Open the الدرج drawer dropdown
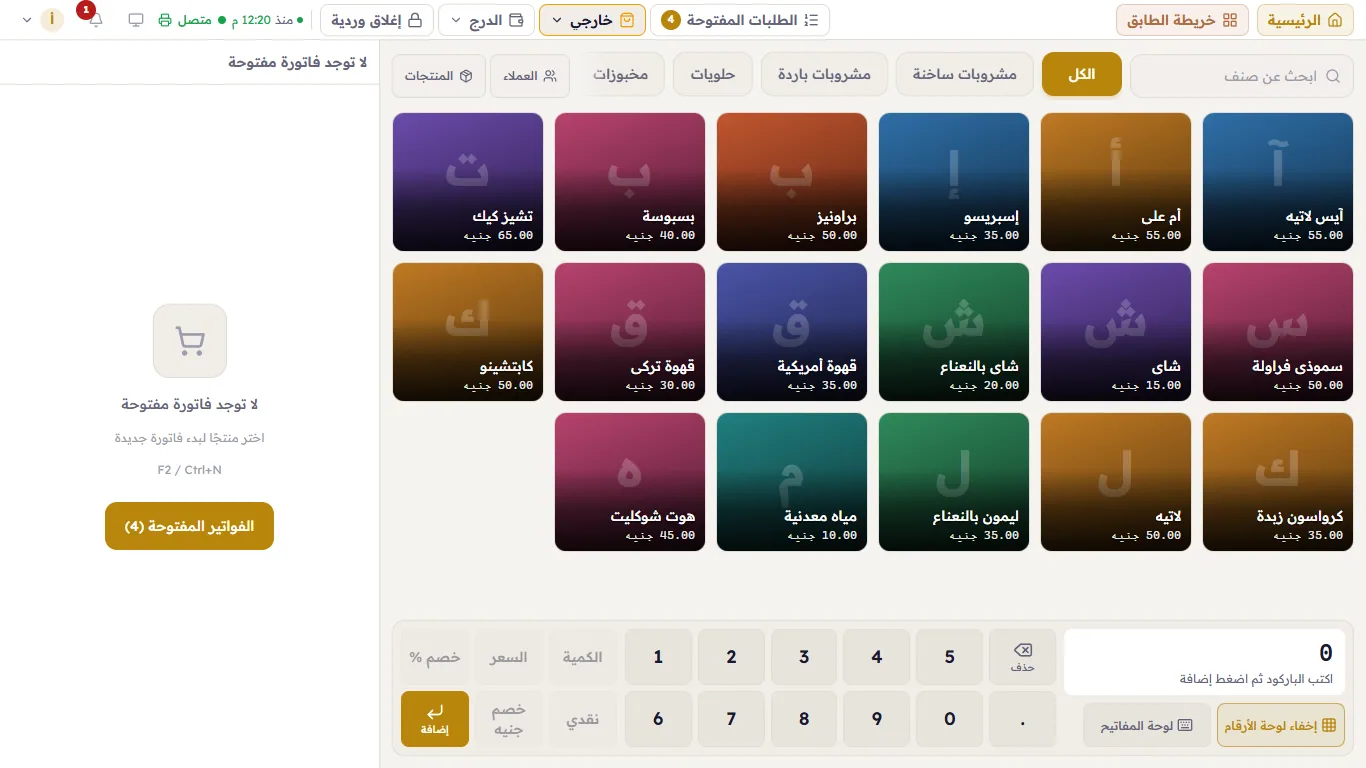 486,20
